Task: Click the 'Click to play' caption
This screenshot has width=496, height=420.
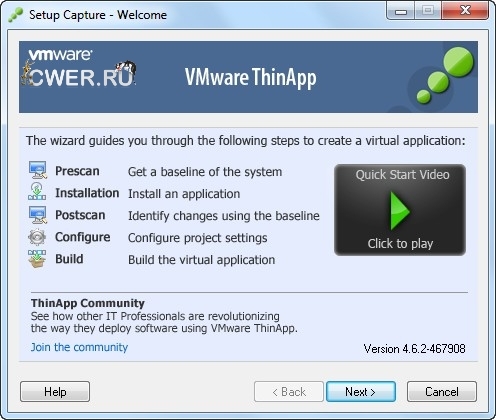Action: (400, 244)
